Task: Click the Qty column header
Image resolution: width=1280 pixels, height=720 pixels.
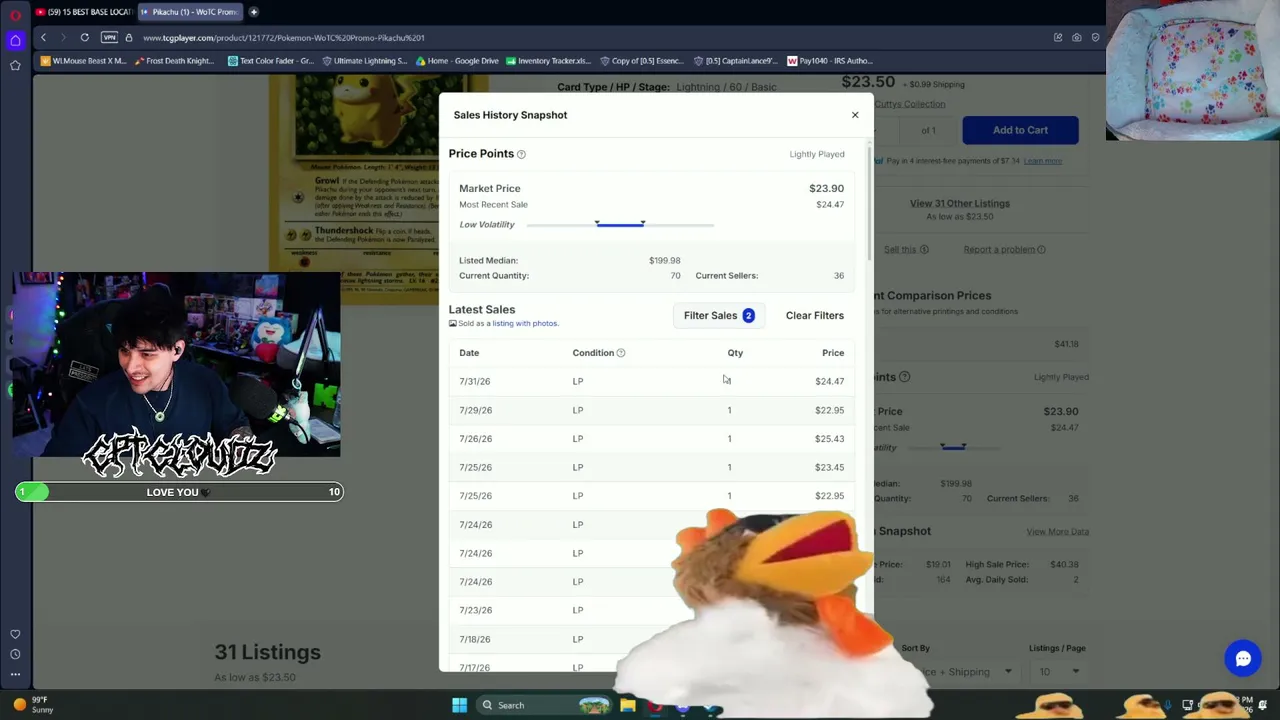Action: 735,353
